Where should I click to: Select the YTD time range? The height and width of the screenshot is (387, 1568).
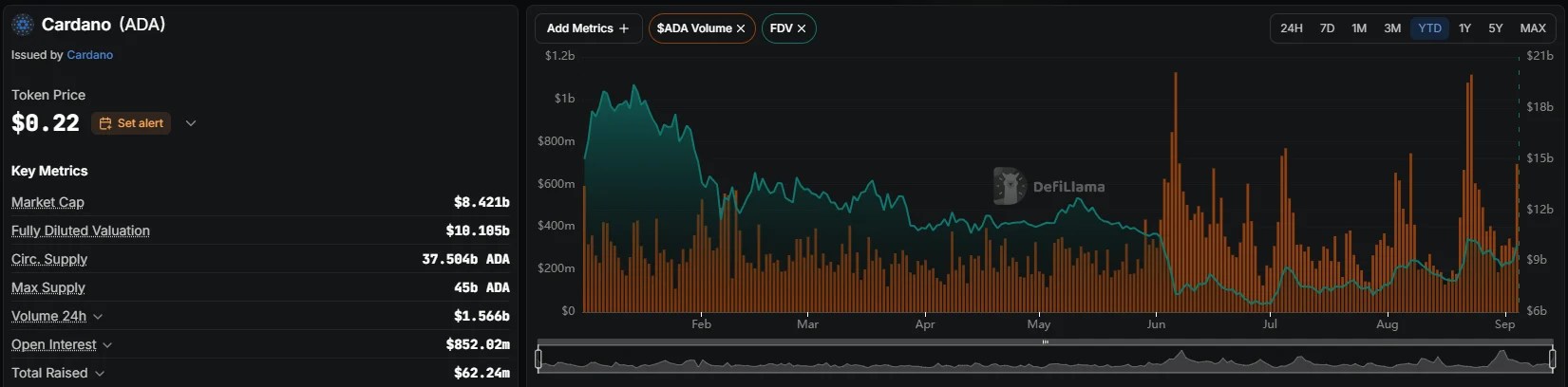(x=1429, y=28)
